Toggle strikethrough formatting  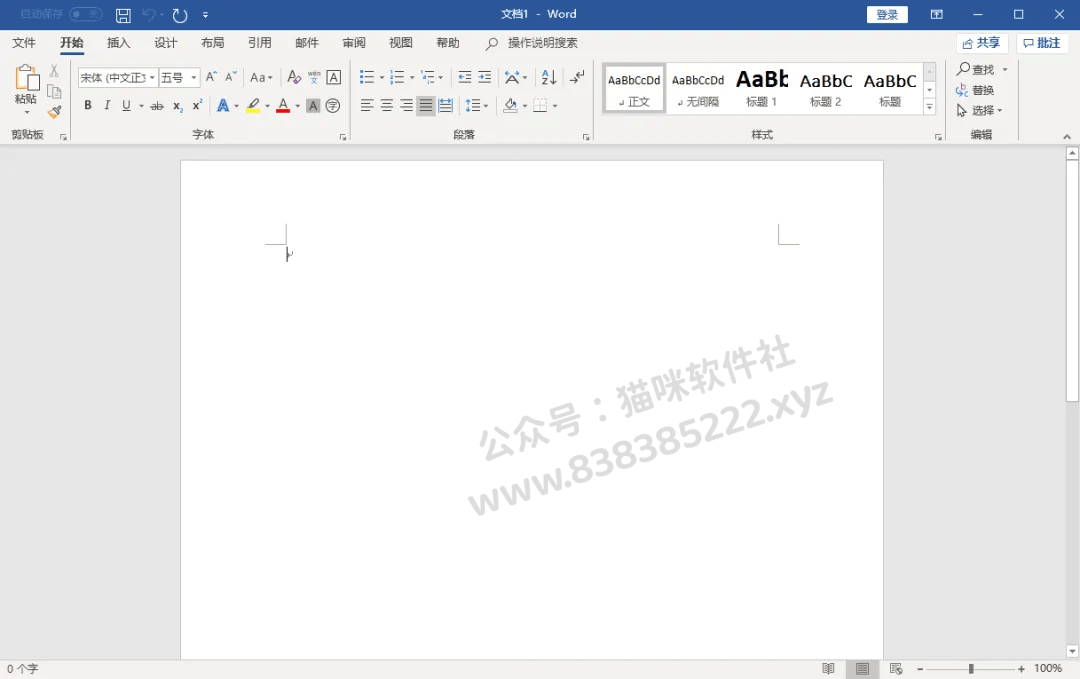click(157, 105)
